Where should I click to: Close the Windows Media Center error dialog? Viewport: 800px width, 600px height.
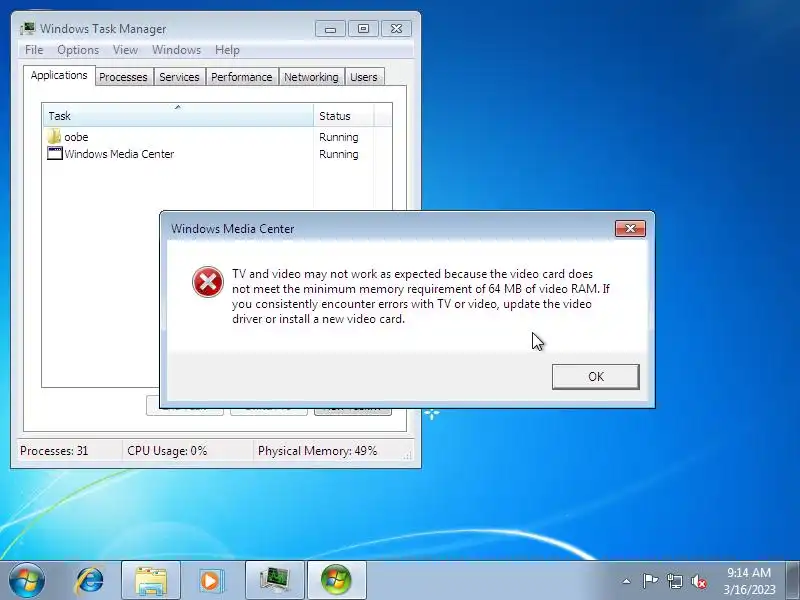point(630,229)
